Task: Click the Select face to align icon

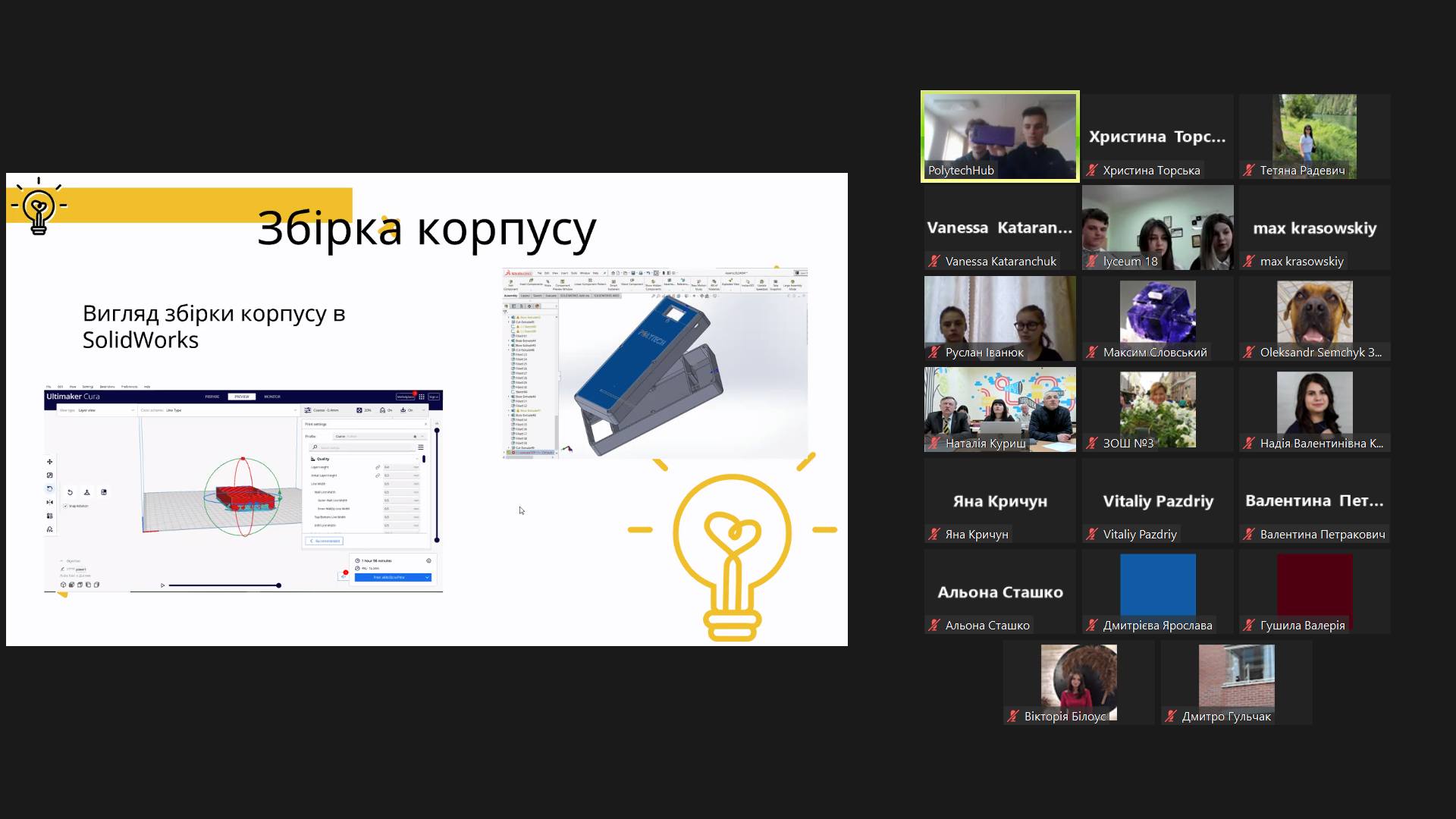Action: tap(104, 492)
